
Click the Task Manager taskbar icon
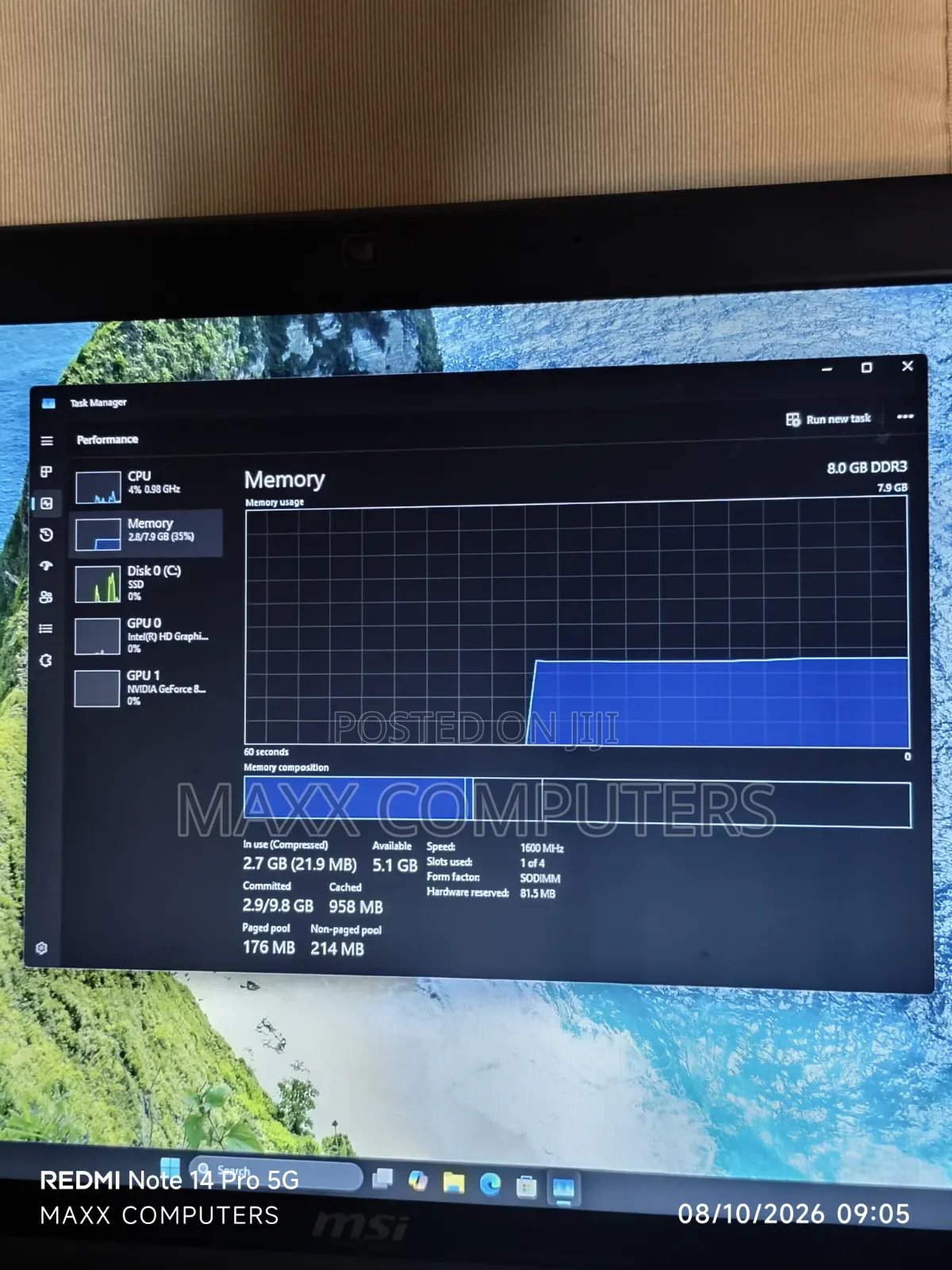pos(563,1188)
